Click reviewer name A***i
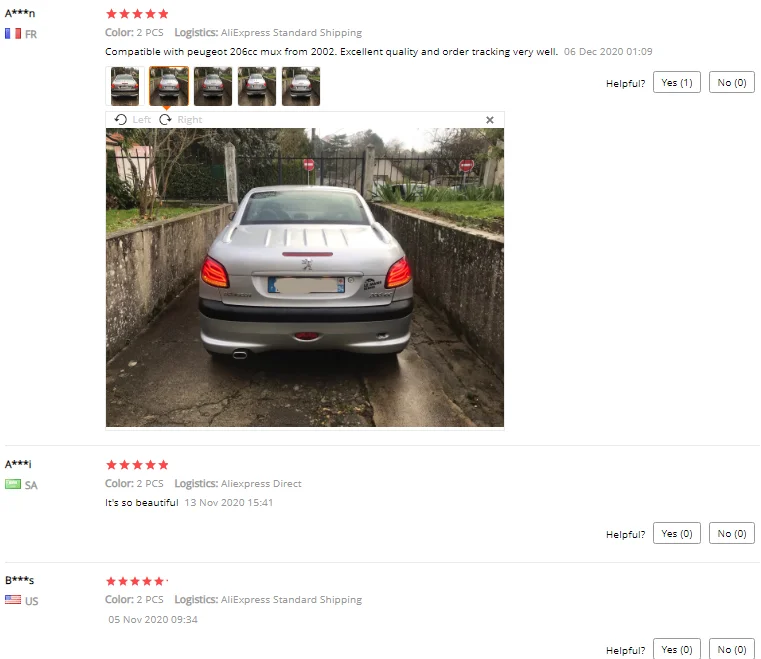 point(18,464)
